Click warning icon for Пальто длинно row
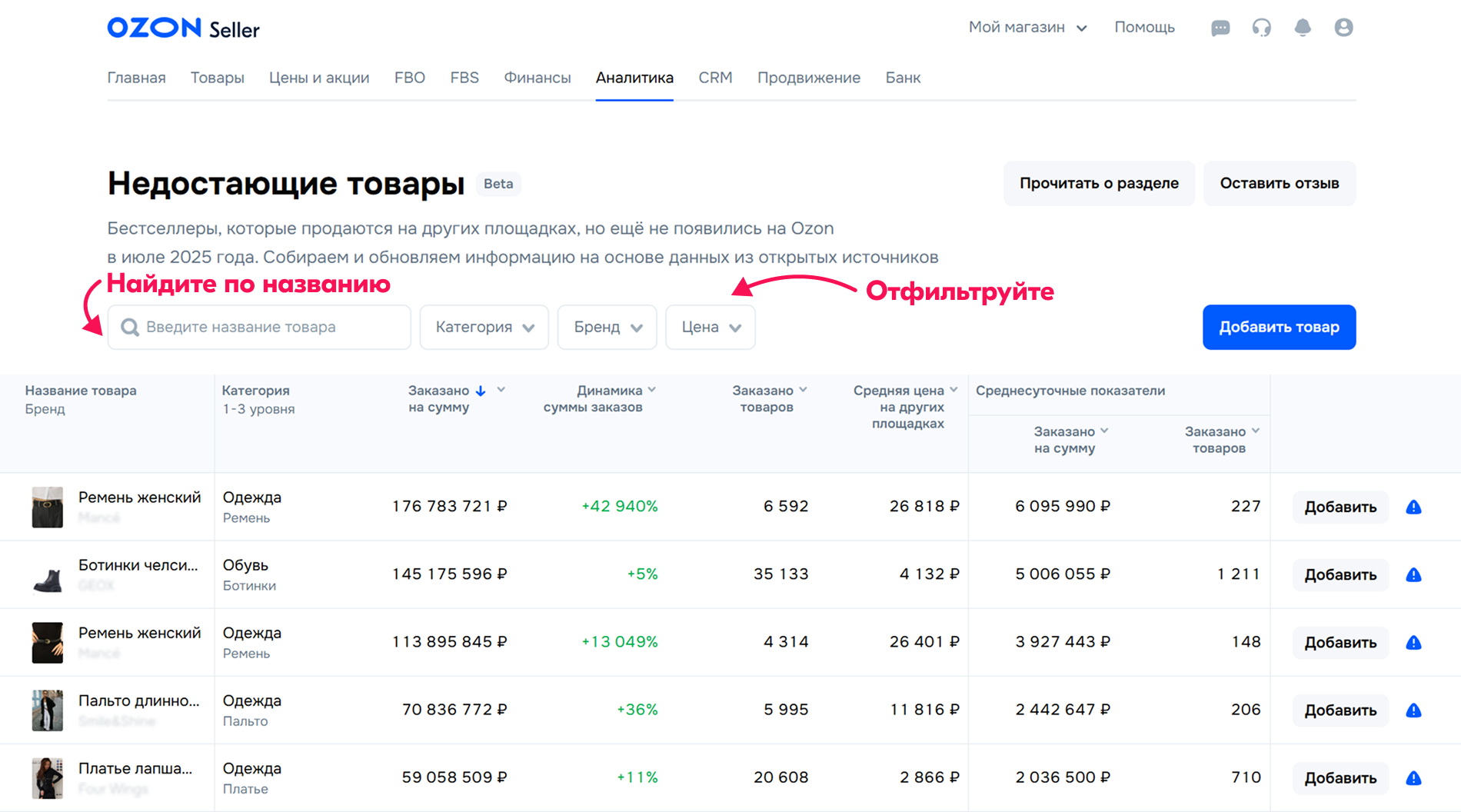This screenshot has height=812, width=1461. (1413, 710)
